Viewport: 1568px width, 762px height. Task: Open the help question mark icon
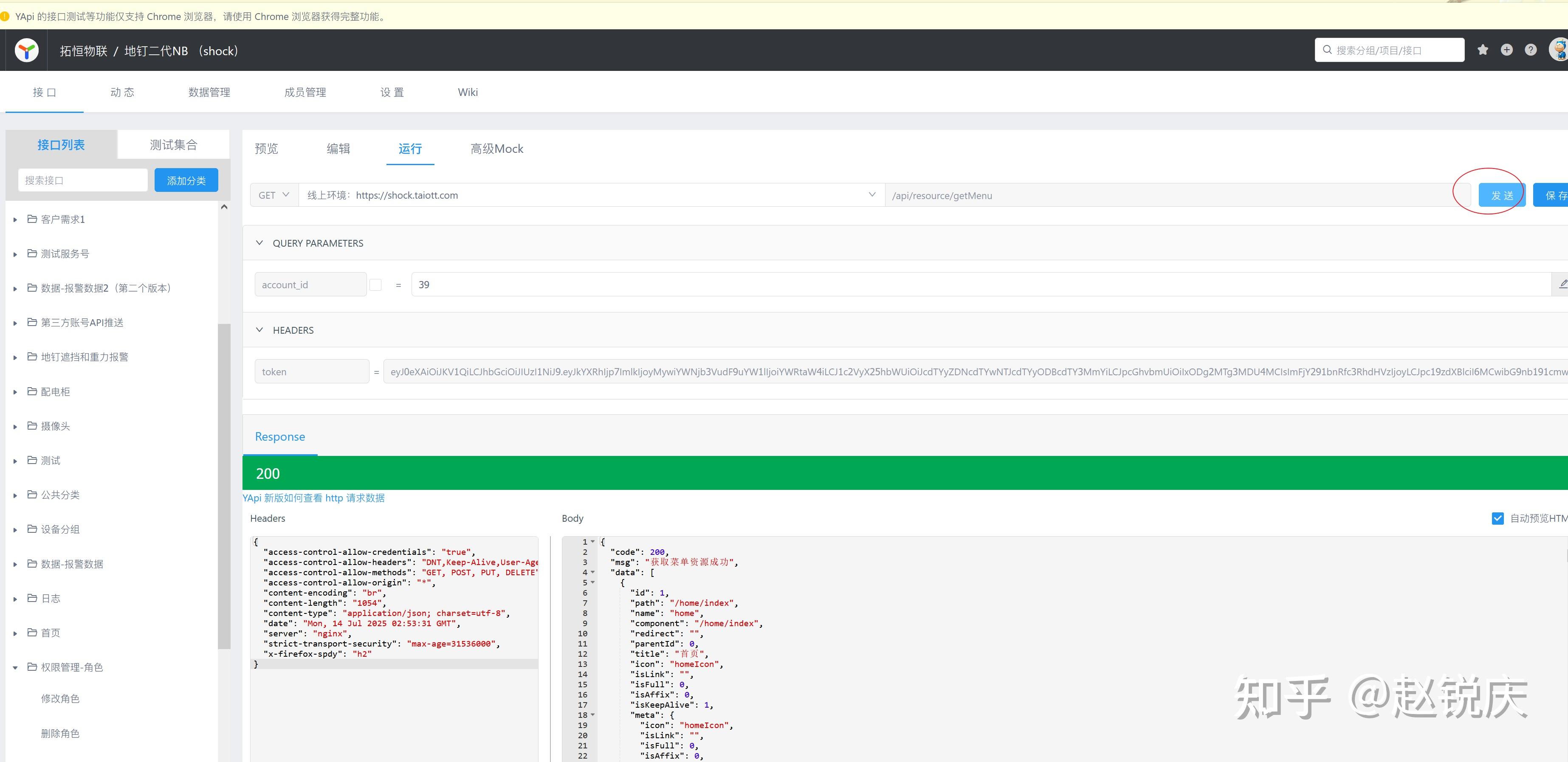click(x=1531, y=50)
